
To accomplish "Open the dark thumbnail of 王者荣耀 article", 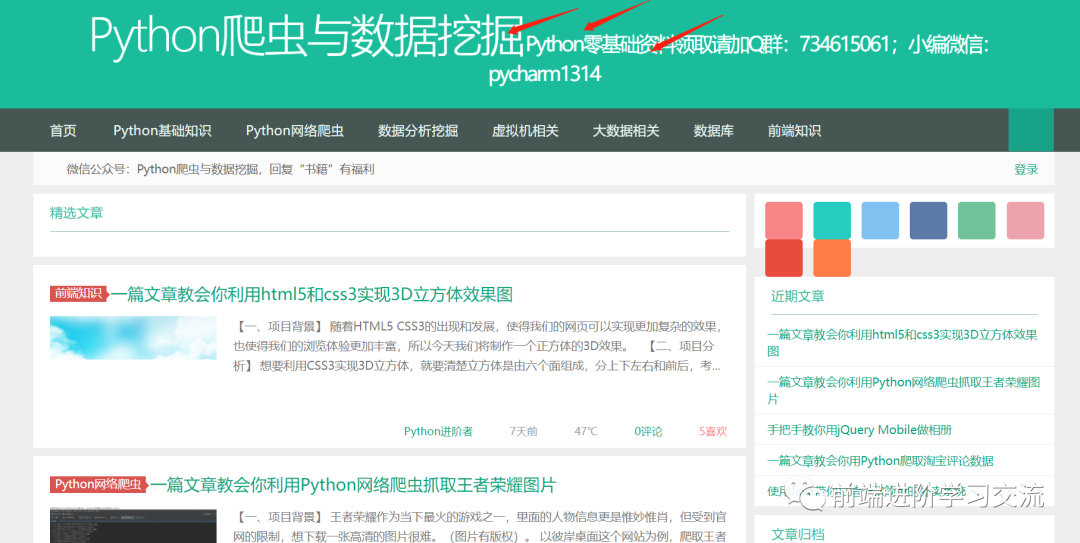I will coord(133,526).
